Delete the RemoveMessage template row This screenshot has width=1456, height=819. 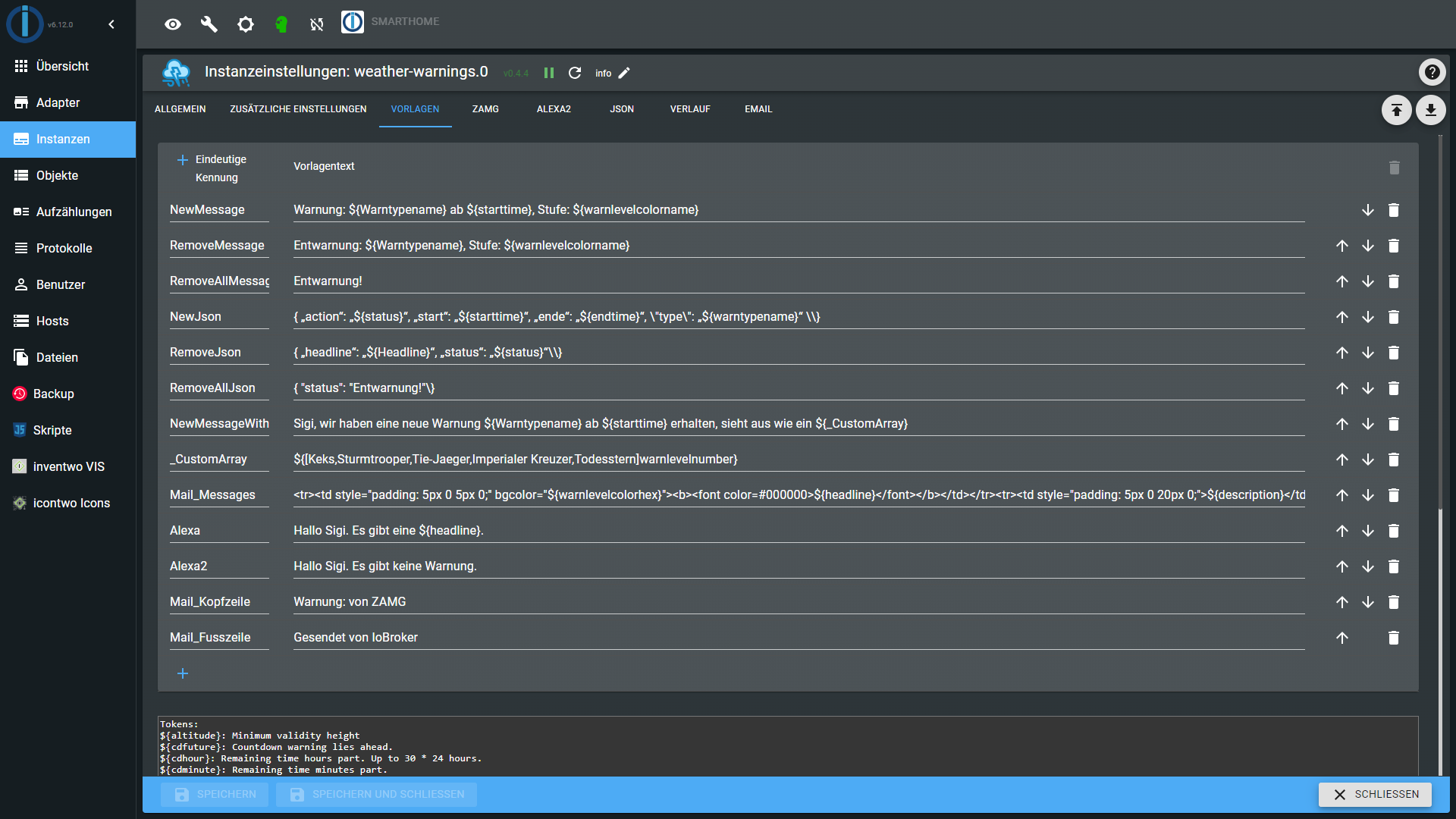[1394, 246]
